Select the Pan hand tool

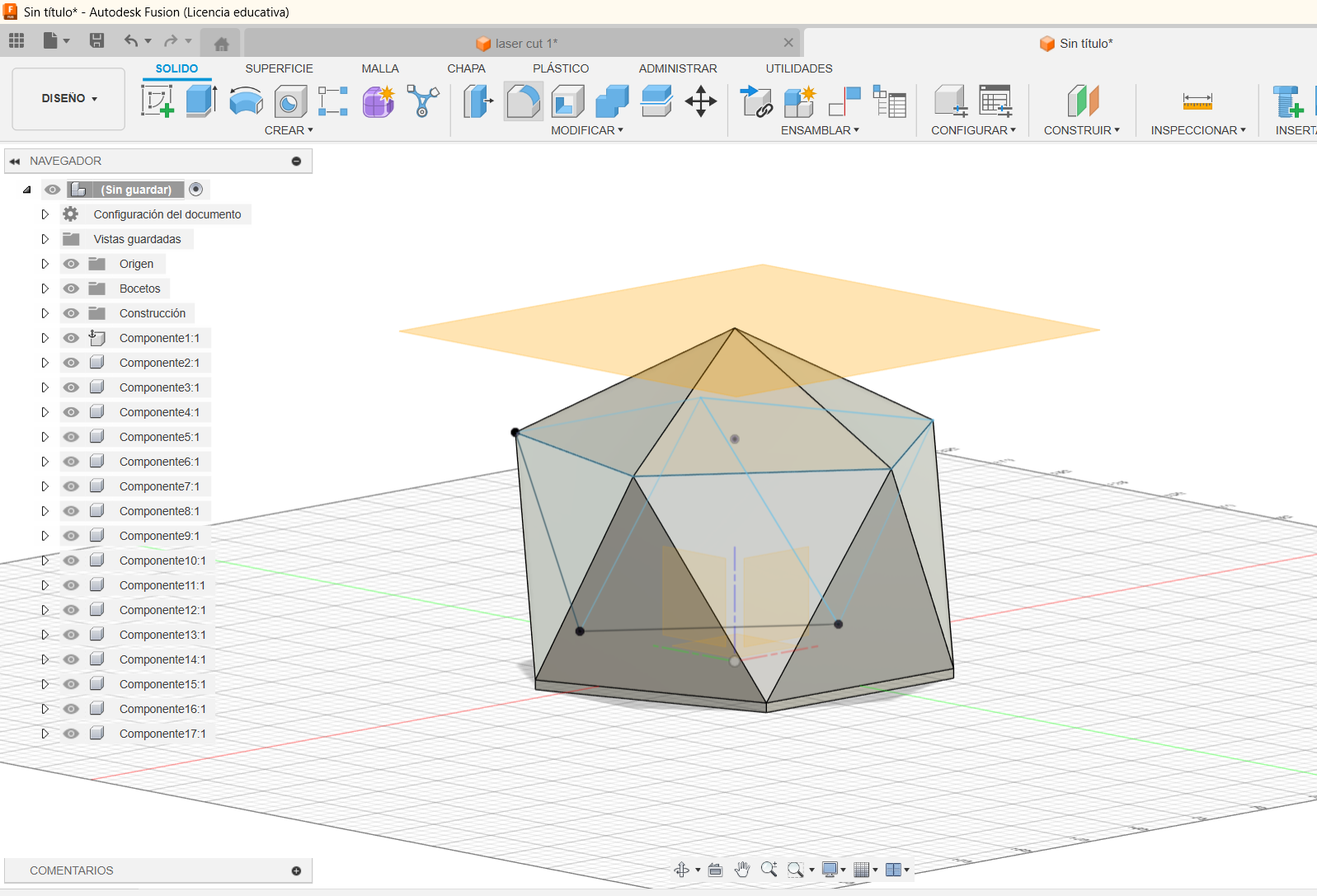pyautogui.click(x=742, y=870)
